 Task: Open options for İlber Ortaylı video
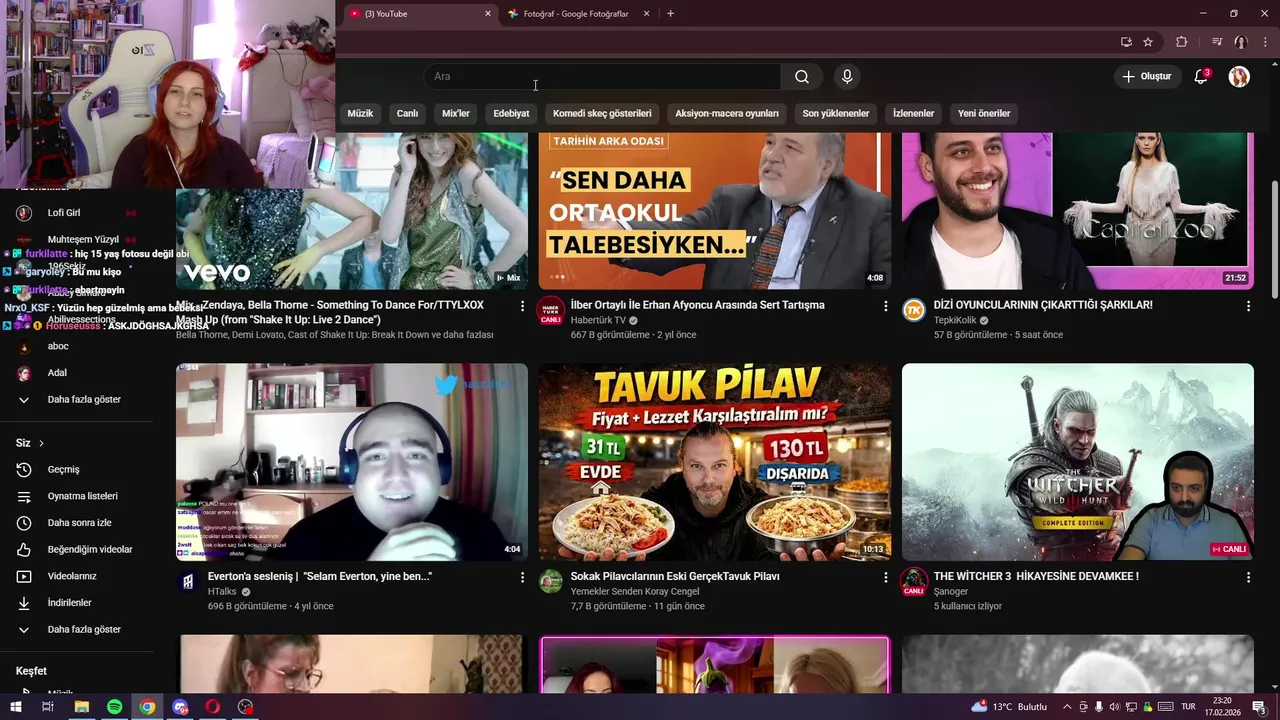(x=885, y=306)
